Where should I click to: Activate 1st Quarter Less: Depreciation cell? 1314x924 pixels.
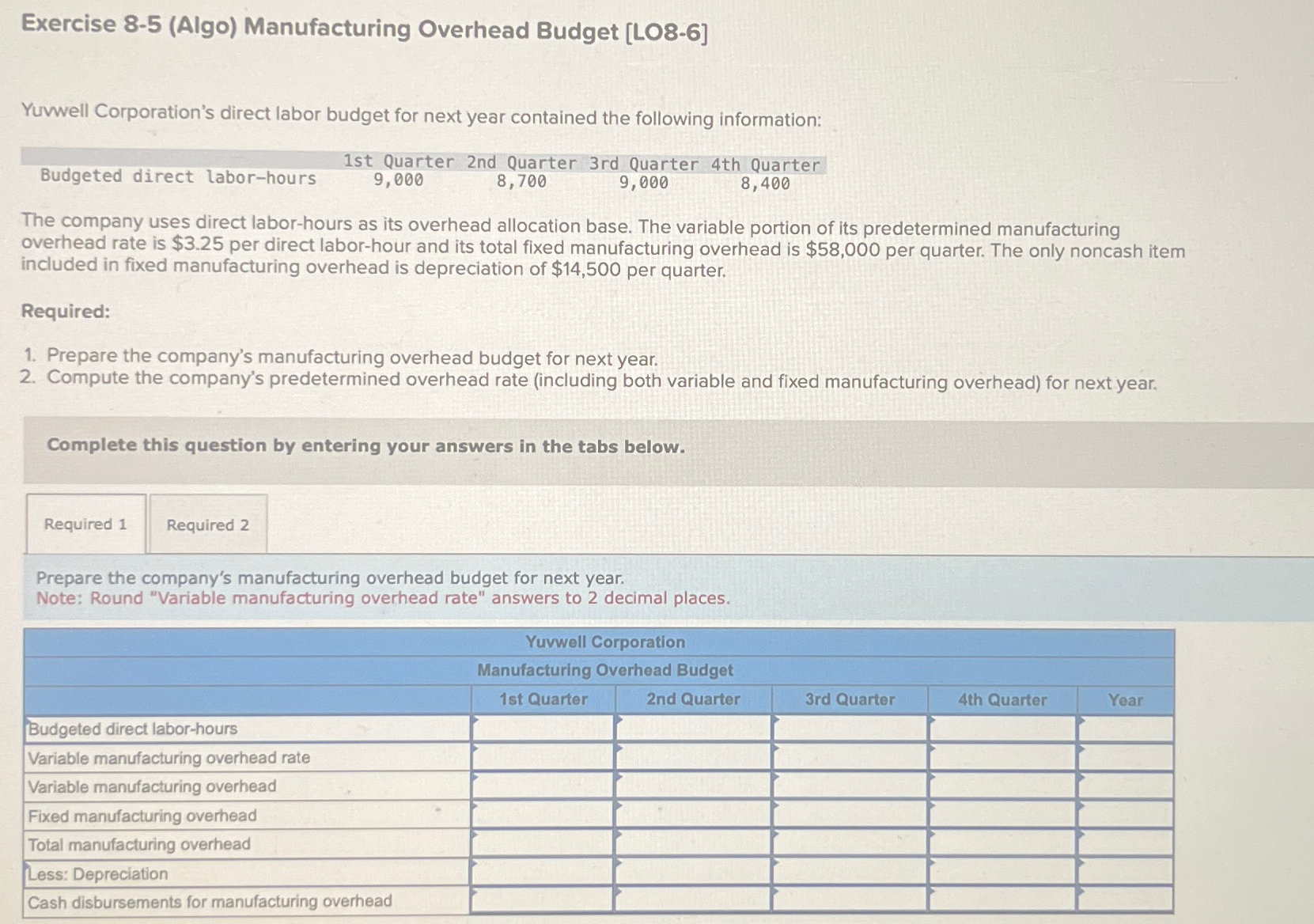(x=543, y=871)
